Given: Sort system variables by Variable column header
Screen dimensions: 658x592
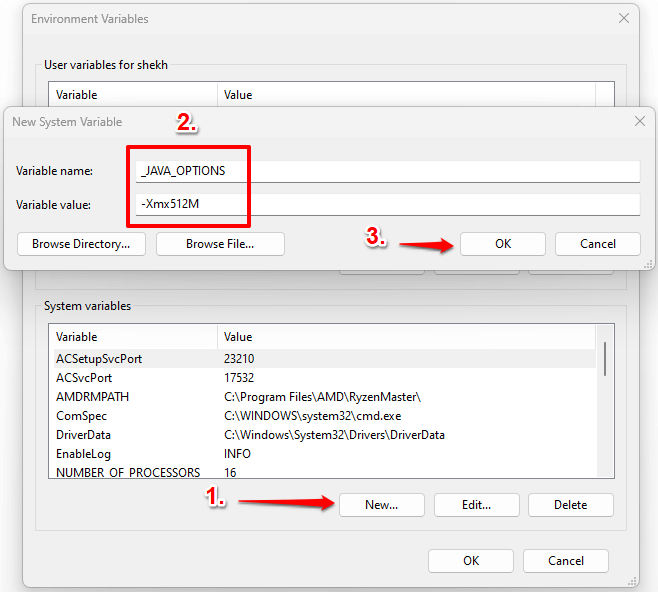Looking at the screenshot, I should (x=133, y=337).
